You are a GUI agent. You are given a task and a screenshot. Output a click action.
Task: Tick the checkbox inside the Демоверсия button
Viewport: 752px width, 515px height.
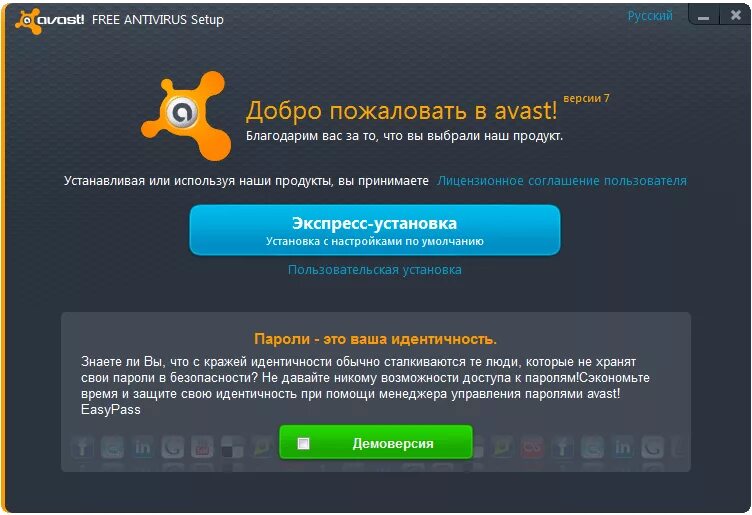click(303, 444)
